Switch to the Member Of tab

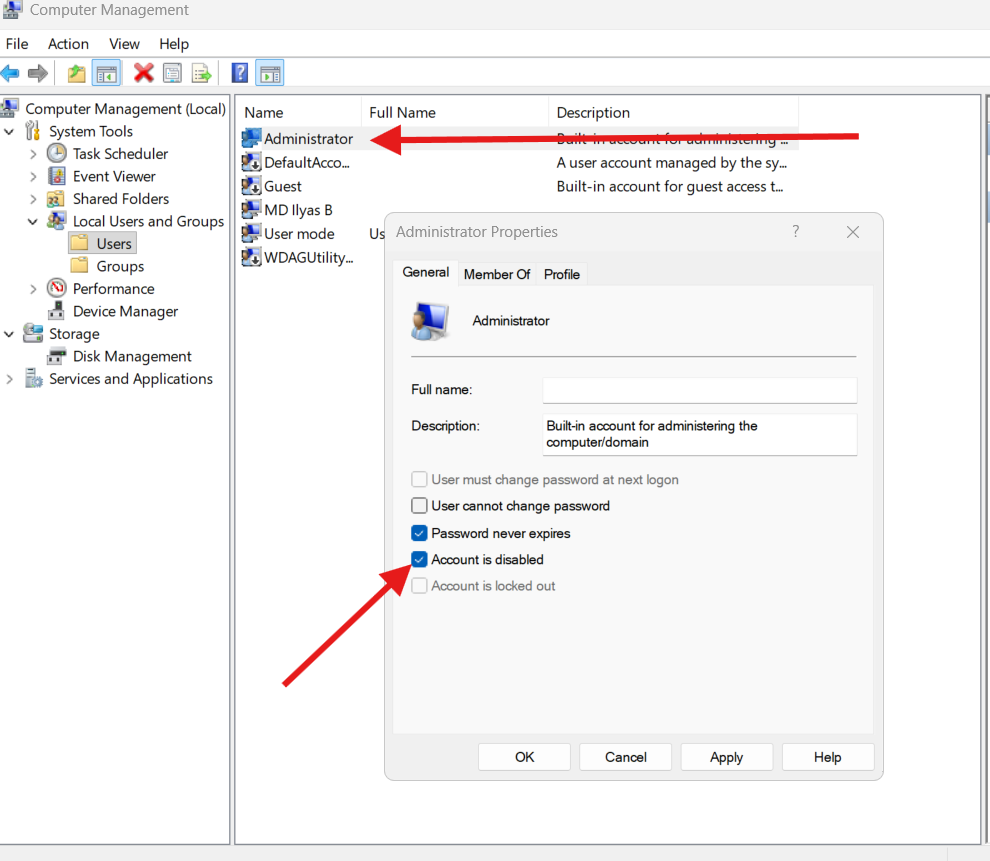(x=497, y=273)
